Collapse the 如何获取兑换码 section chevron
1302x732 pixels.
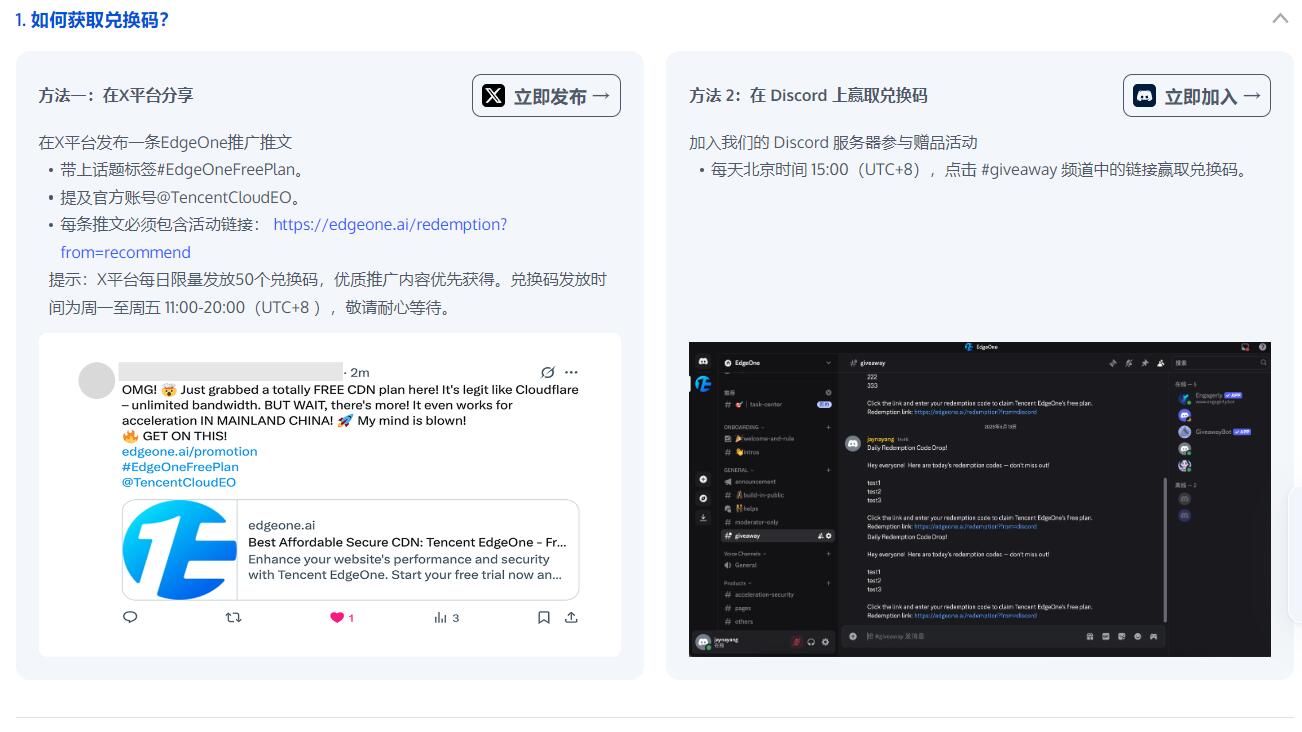point(1280,18)
